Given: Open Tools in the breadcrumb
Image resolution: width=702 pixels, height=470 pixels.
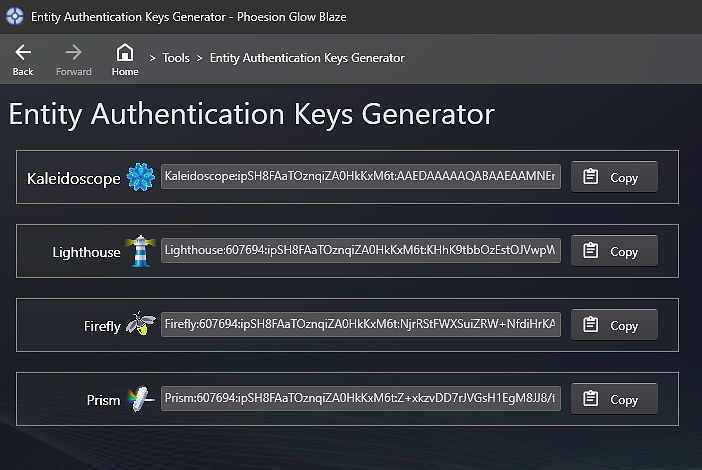Looking at the screenshot, I should (176, 58).
